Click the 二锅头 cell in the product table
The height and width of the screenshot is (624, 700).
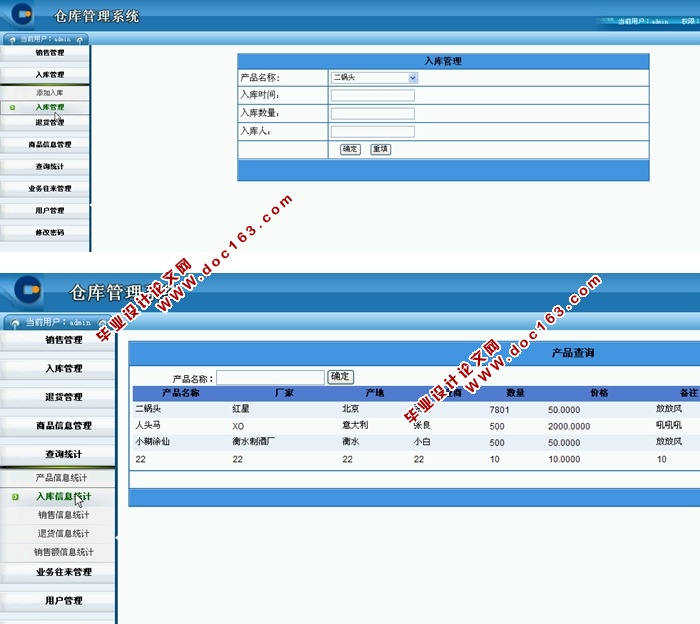click(x=148, y=409)
